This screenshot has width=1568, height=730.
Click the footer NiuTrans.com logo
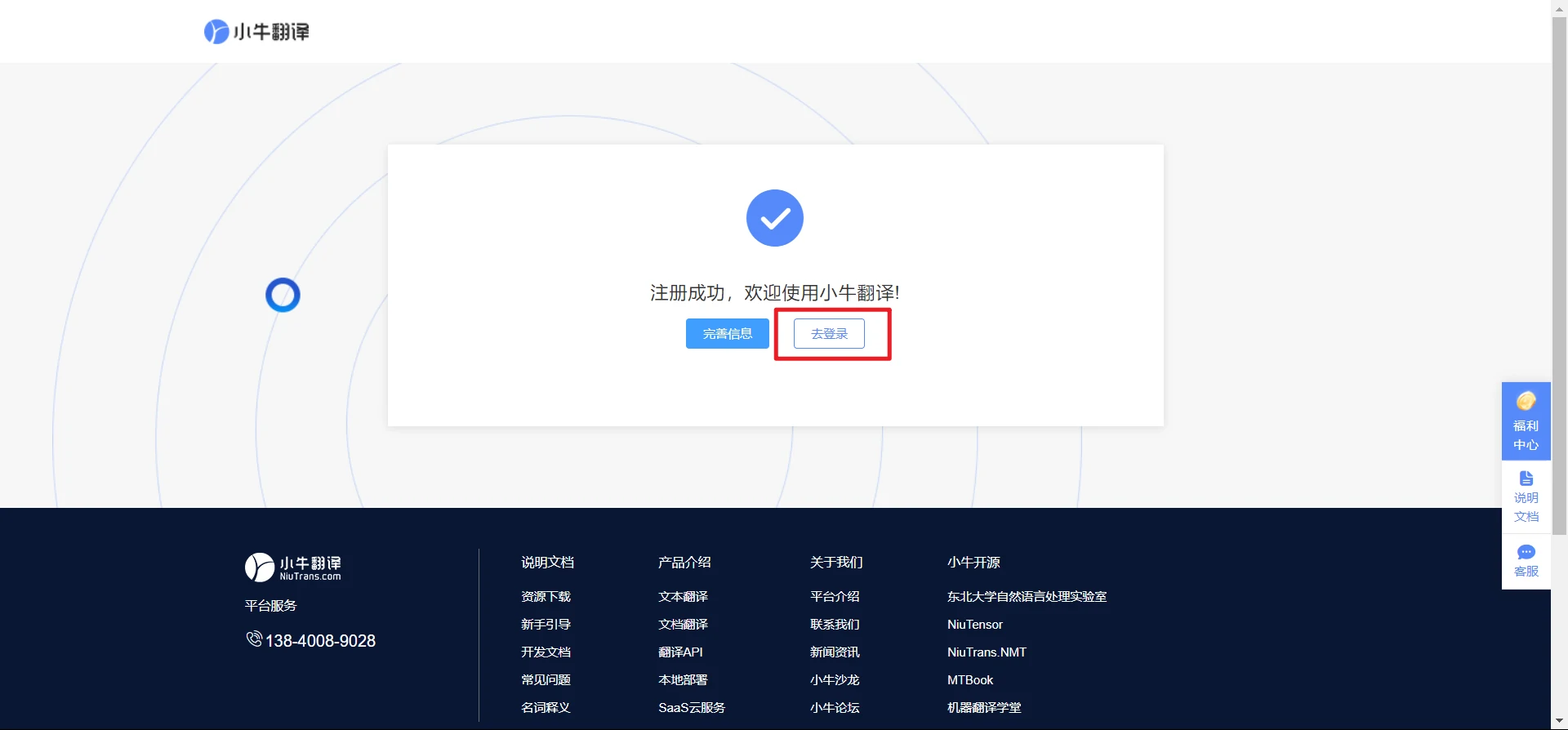pos(293,568)
